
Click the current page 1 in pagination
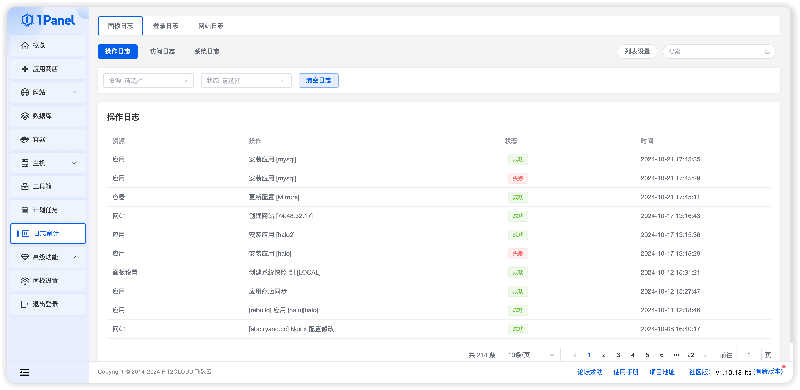click(x=589, y=355)
